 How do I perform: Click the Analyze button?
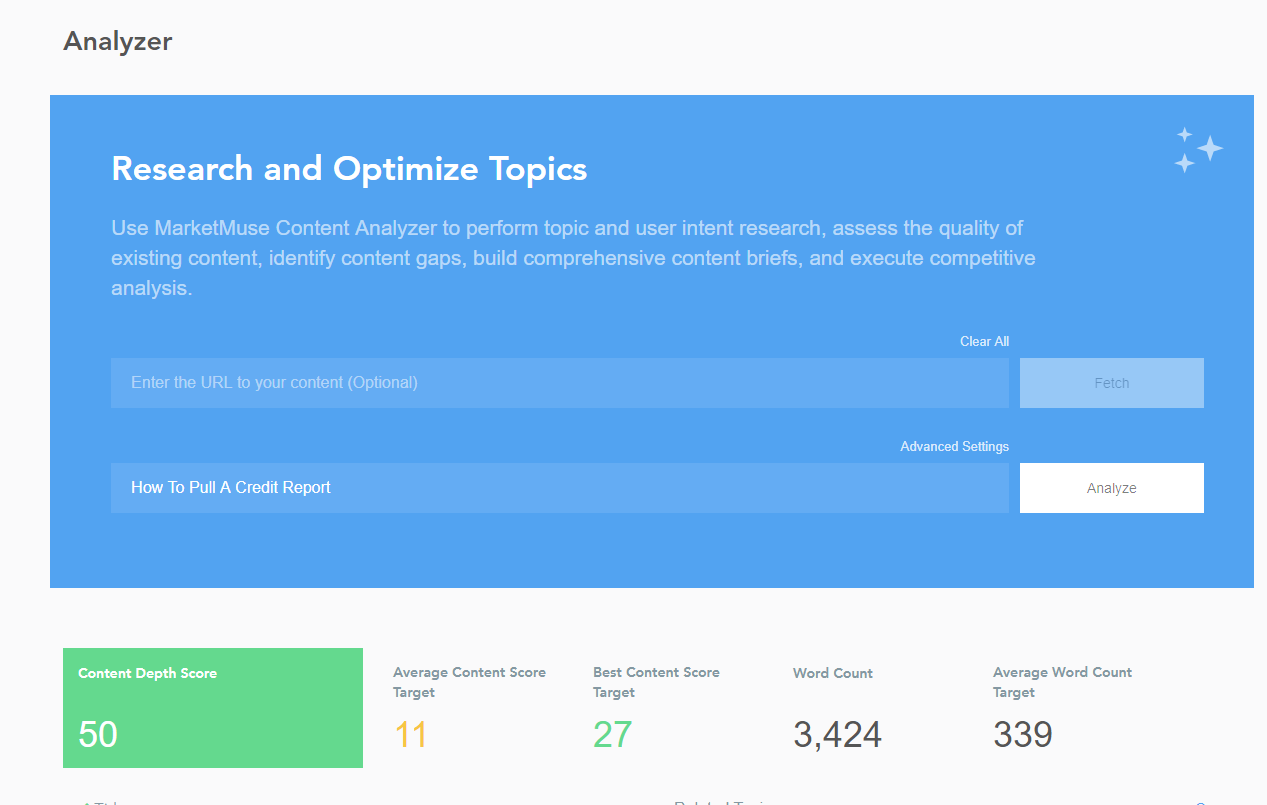[1112, 488]
